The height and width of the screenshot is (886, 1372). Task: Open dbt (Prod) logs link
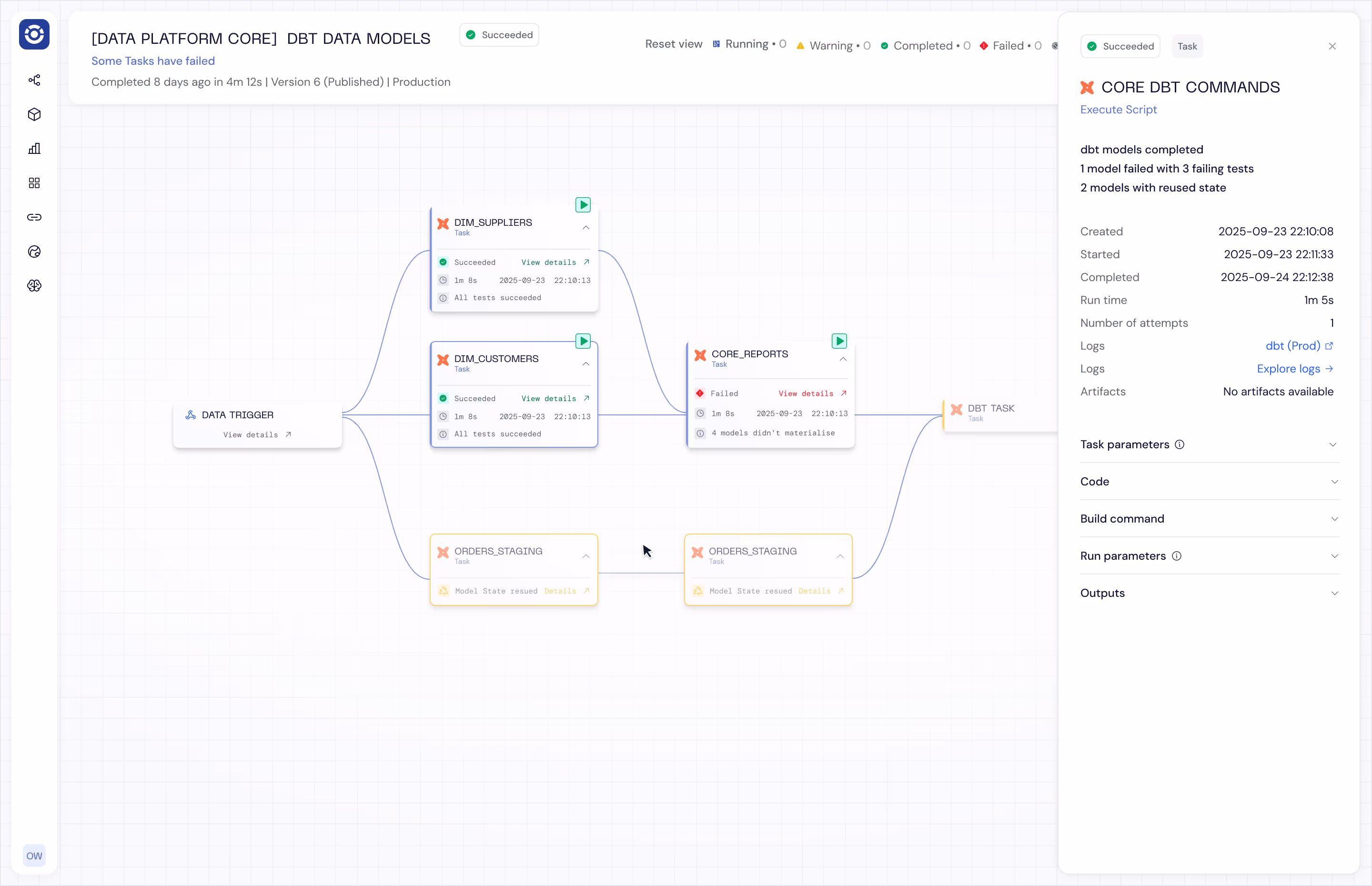point(1298,346)
